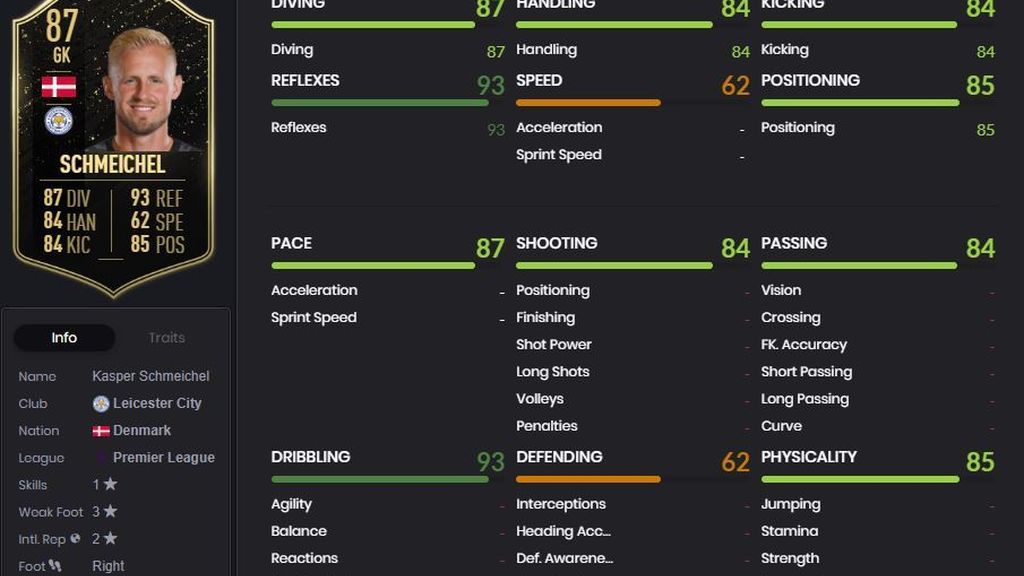The width and height of the screenshot is (1024, 576).
Task: Click the Denmark flag on player card
Action: (x=59, y=86)
